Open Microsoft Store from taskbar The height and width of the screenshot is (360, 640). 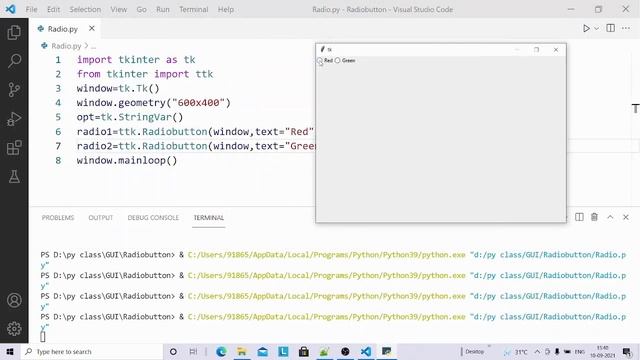point(303,351)
